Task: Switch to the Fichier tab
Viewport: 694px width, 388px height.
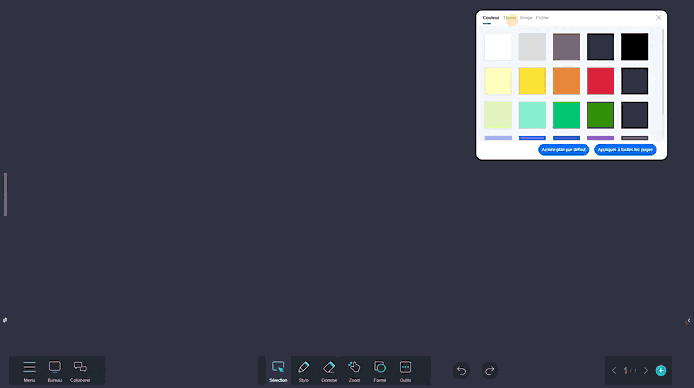Action: click(x=542, y=18)
